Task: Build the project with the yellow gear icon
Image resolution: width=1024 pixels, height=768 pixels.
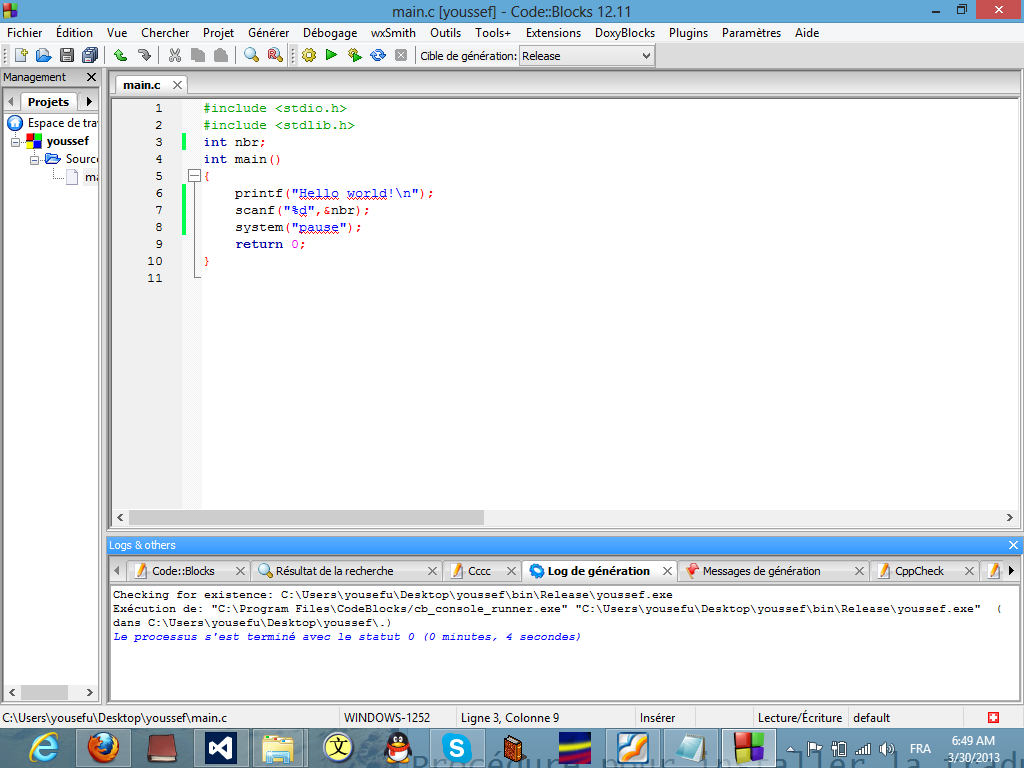Action: [309, 56]
